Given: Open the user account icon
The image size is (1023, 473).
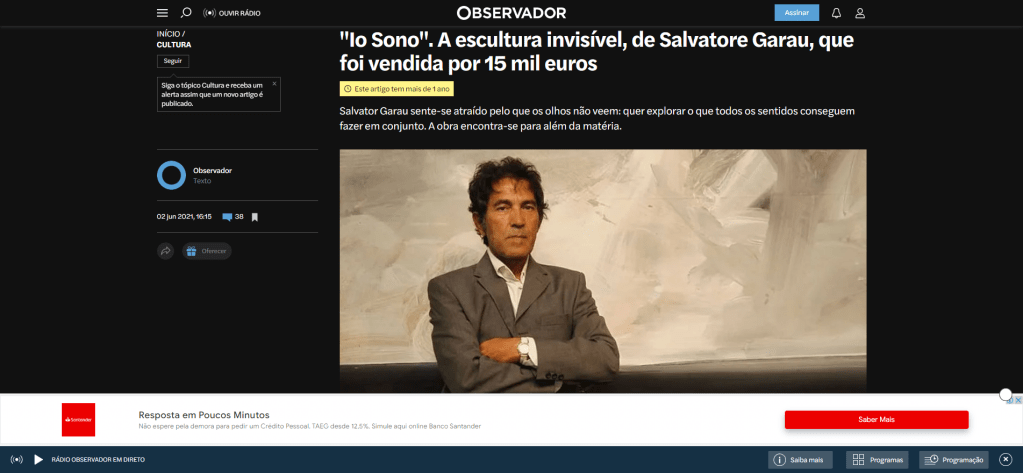Looking at the screenshot, I should (x=860, y=13).
